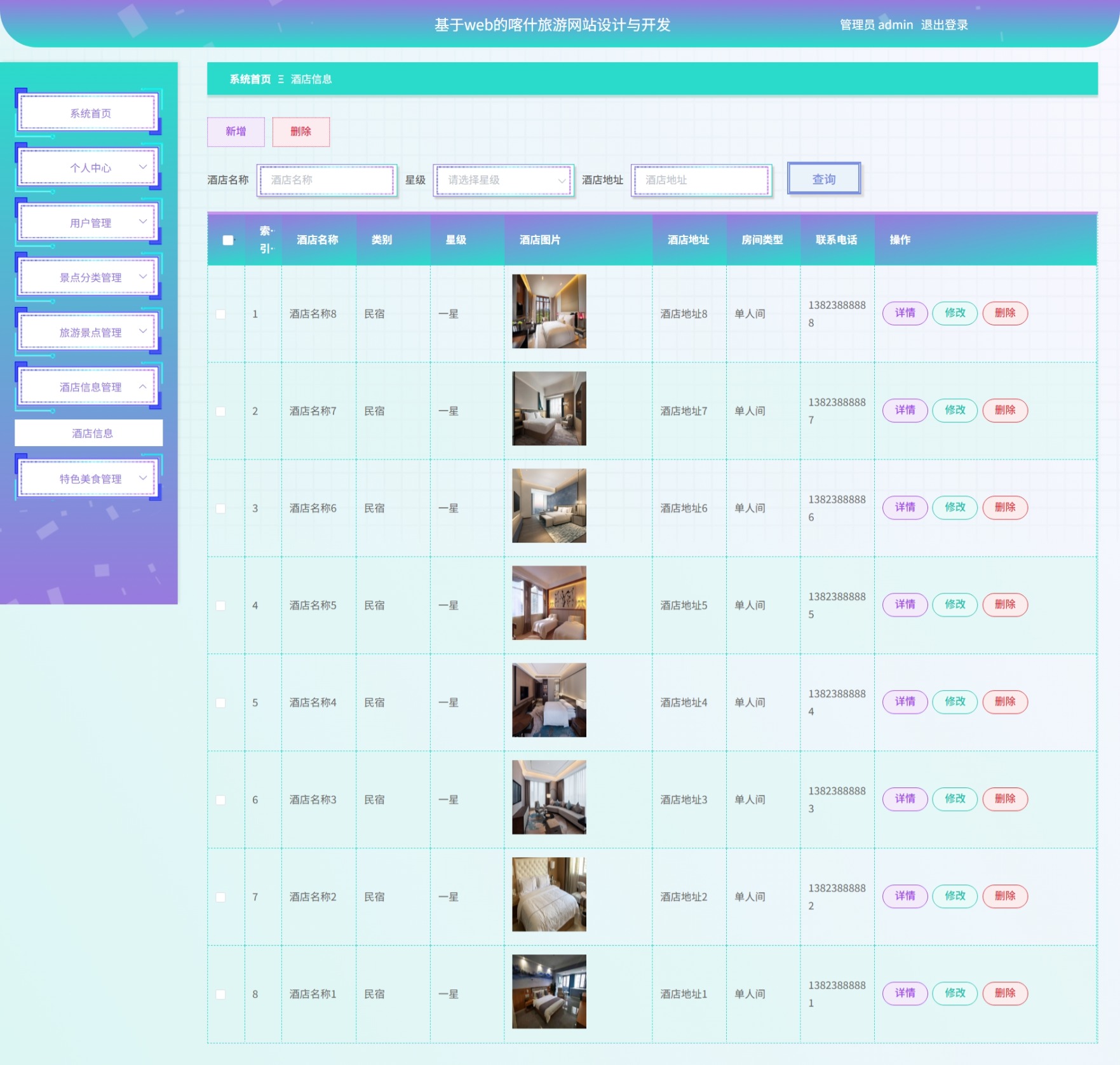Click the 查询 search button

824,179
